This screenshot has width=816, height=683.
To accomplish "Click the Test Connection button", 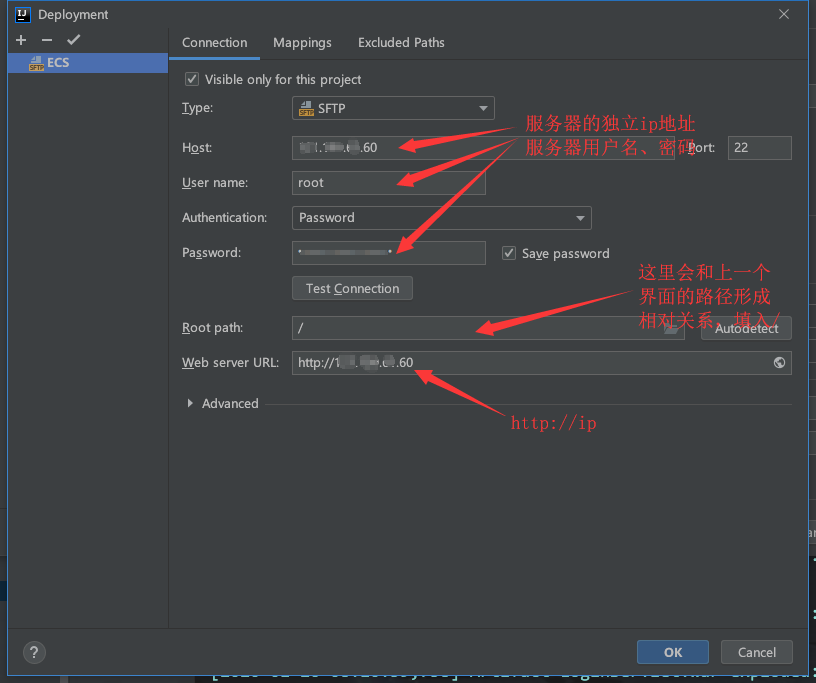I will [352, 288].
